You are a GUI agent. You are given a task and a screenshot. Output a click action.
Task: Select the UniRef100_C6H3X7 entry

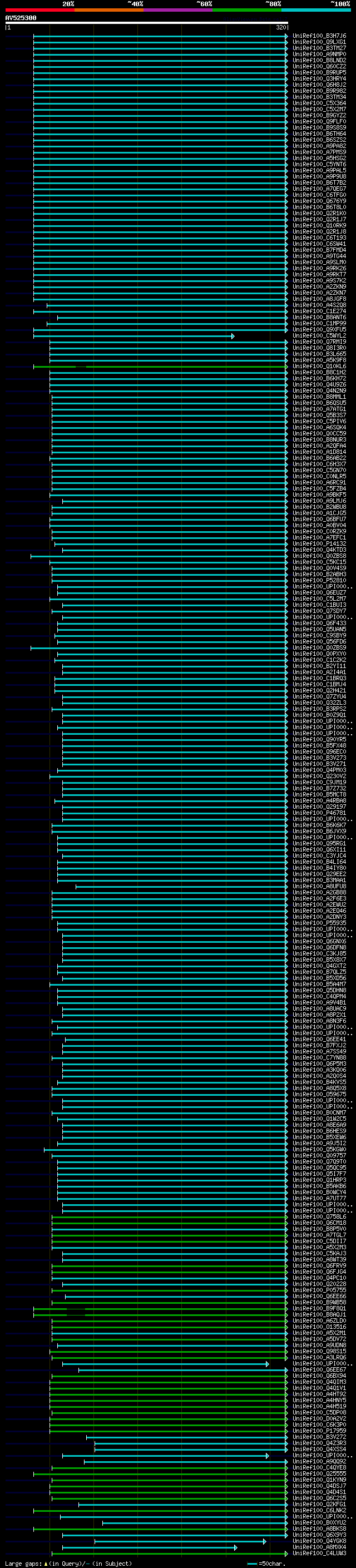(319, 464)
